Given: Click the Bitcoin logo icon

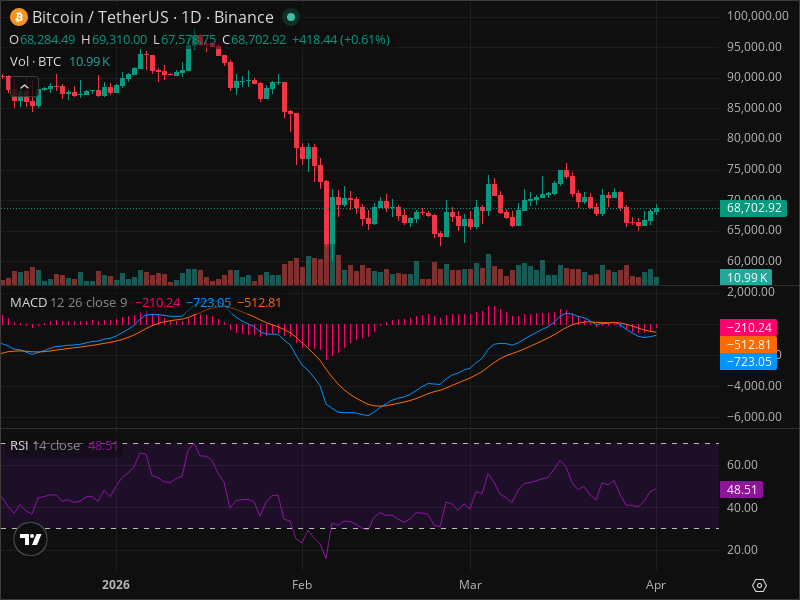Looking at the screenshot, I should (19, 17).
